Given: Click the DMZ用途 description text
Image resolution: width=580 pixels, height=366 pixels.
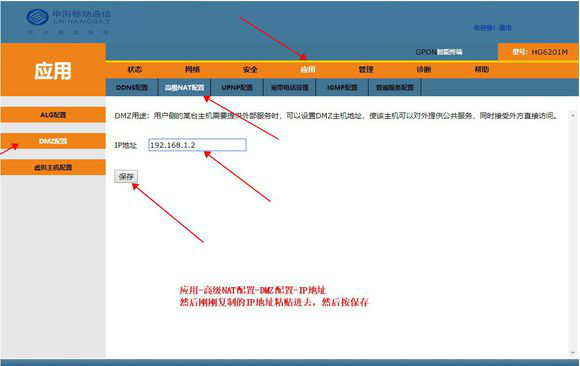Looking at the screenshot, I should [336, 116].
